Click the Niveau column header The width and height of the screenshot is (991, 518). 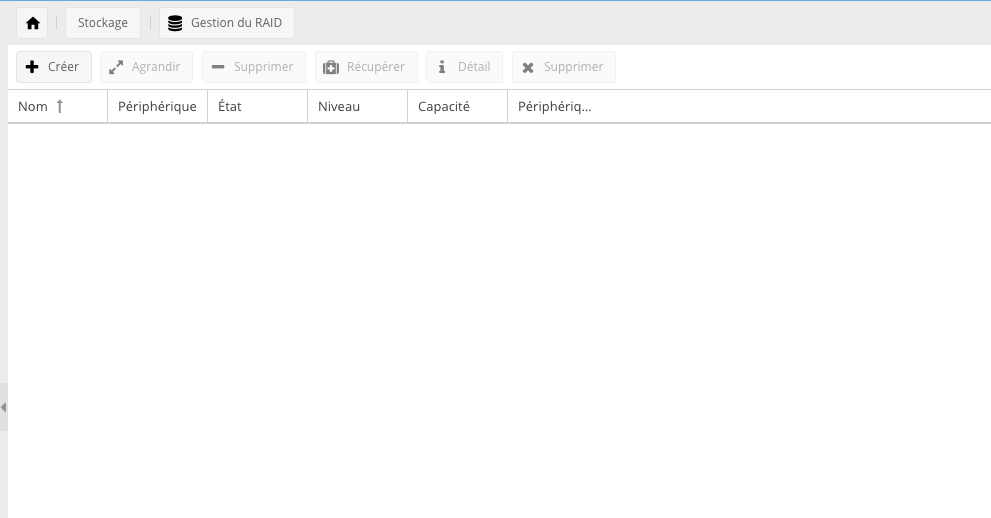[x=339, y=106]
